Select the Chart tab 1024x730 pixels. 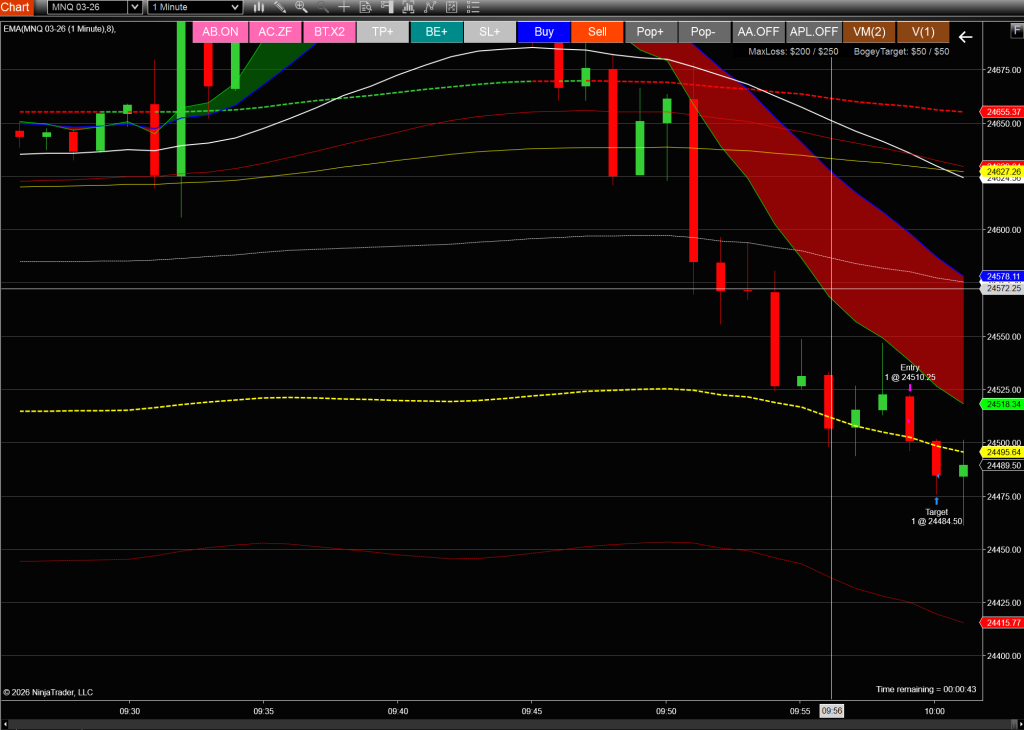pos(16,7)
